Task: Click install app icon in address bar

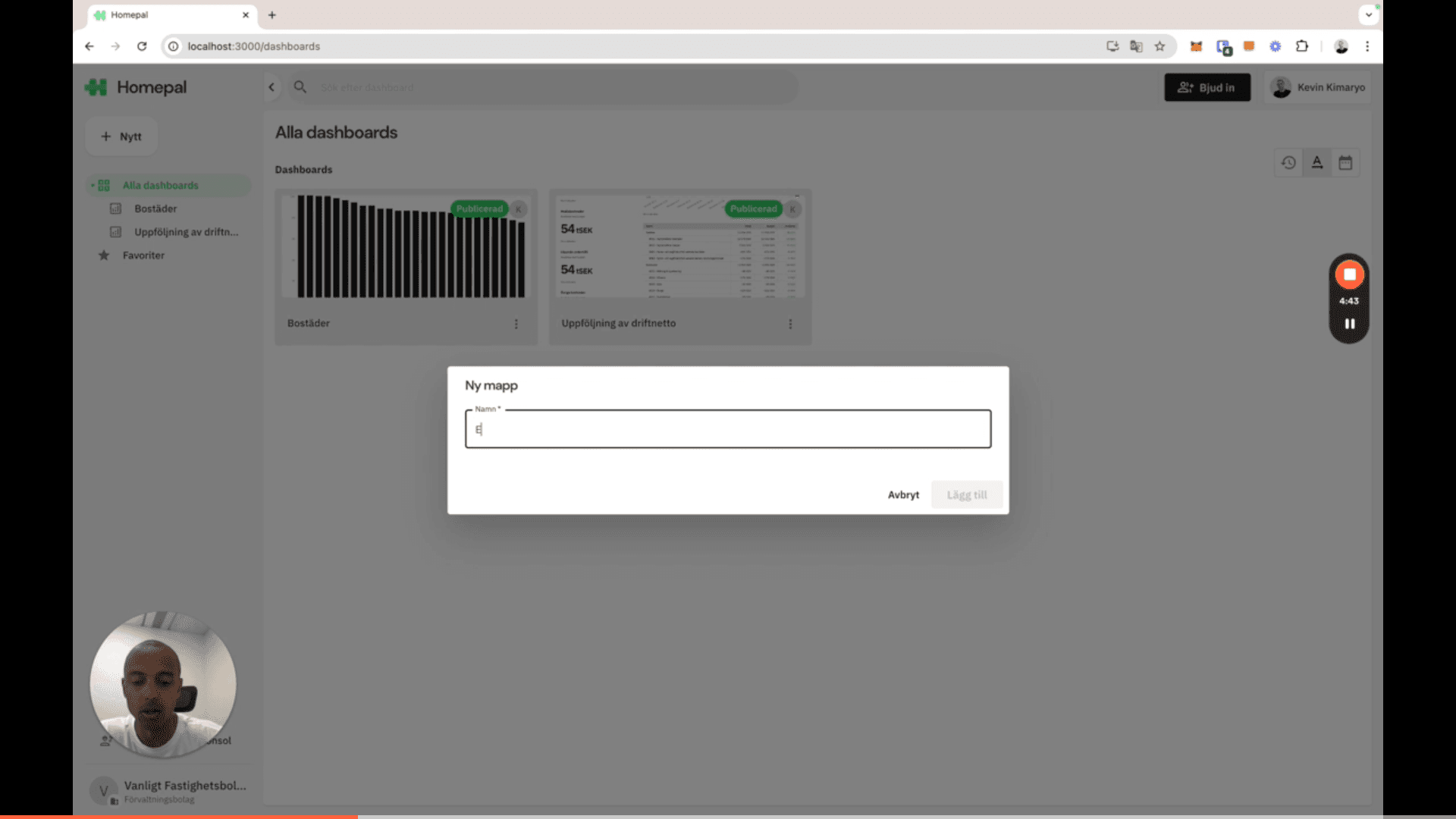Action: click(x=1112, y=46)
